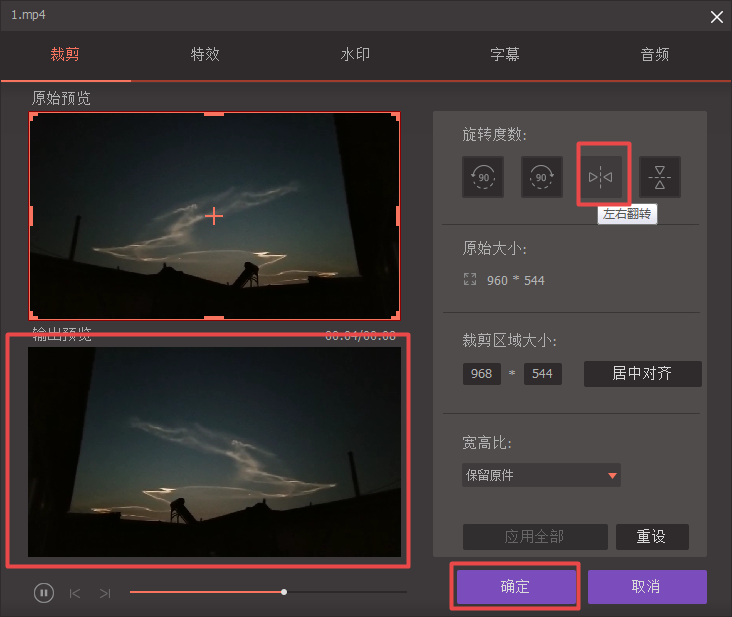Flip the video vertically
The height and width of the screenshot is (617, 732).
click(x=659, y=177)
